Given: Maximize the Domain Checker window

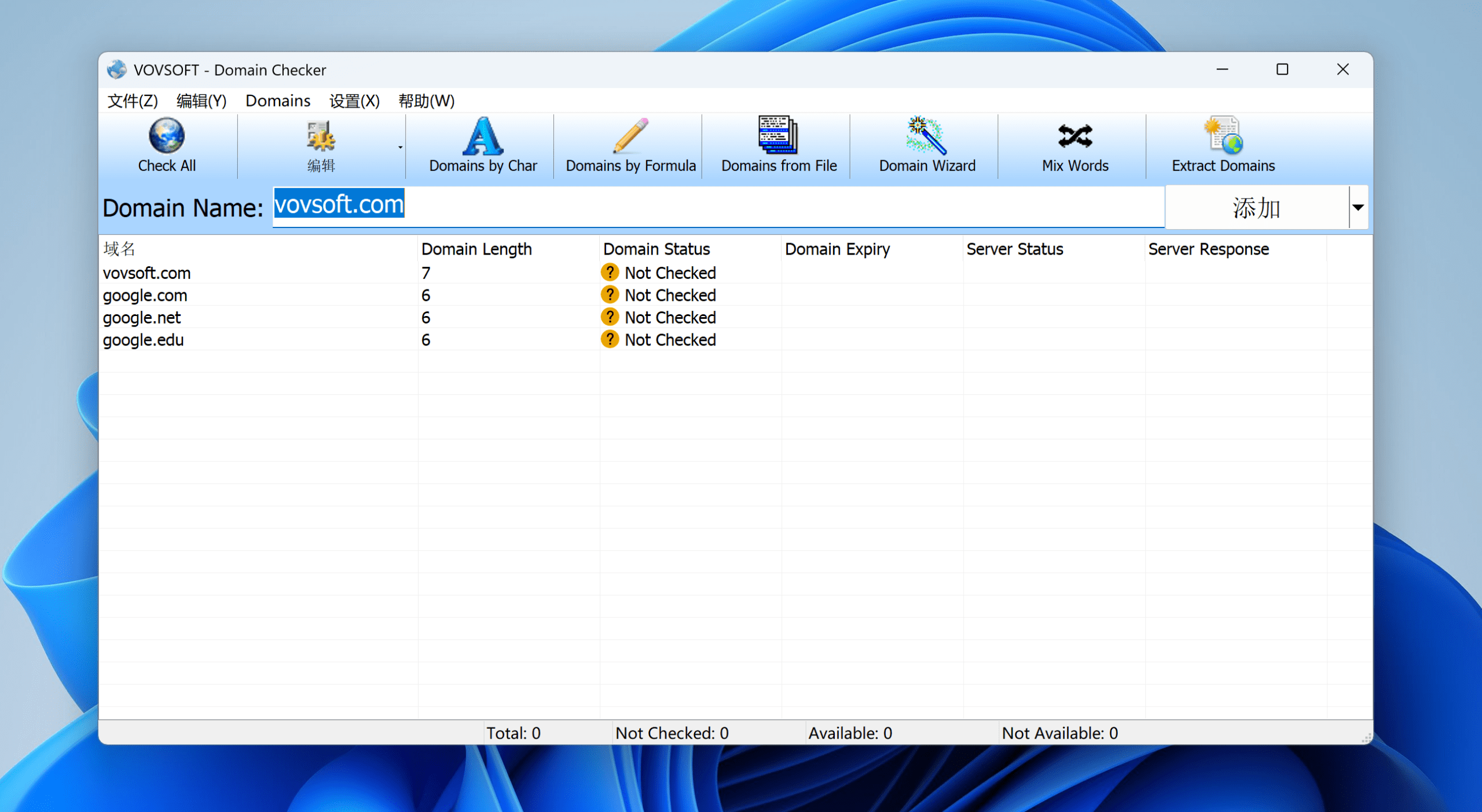Looking at the screenshot, I should 1282,69.
